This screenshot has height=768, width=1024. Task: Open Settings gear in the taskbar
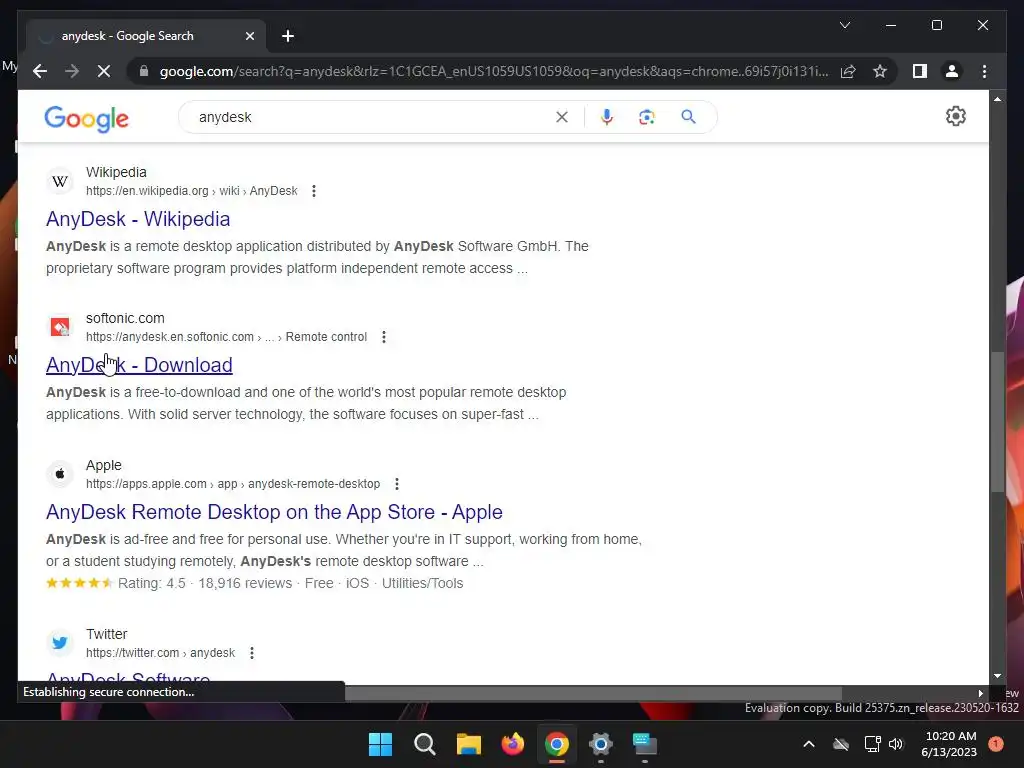[601, 744]
